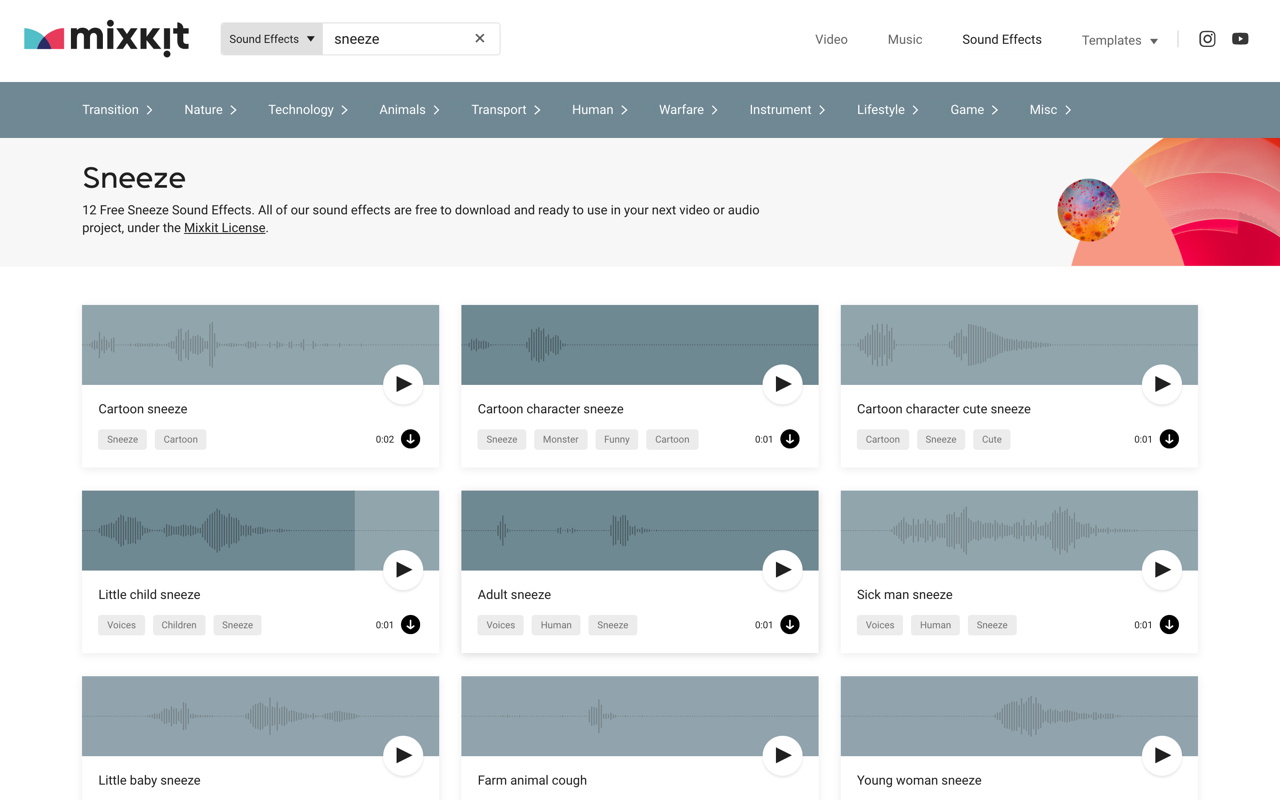
Task: Play the Young woman sneeze sound
Action: [x=1161, y=756]
